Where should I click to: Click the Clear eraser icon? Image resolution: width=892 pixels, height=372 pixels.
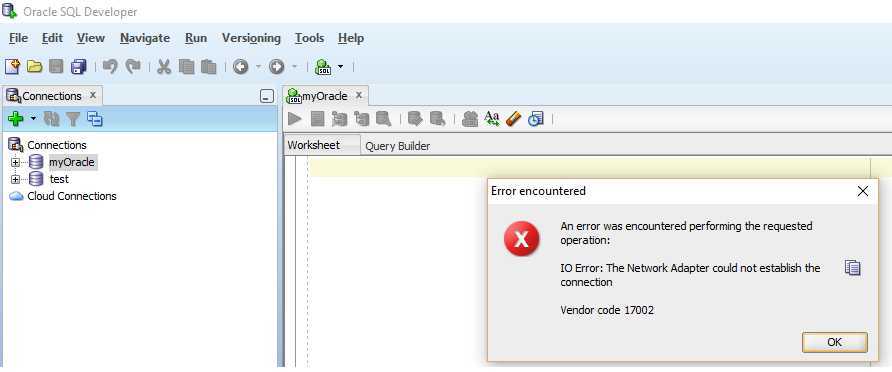(x=513, y=118)
